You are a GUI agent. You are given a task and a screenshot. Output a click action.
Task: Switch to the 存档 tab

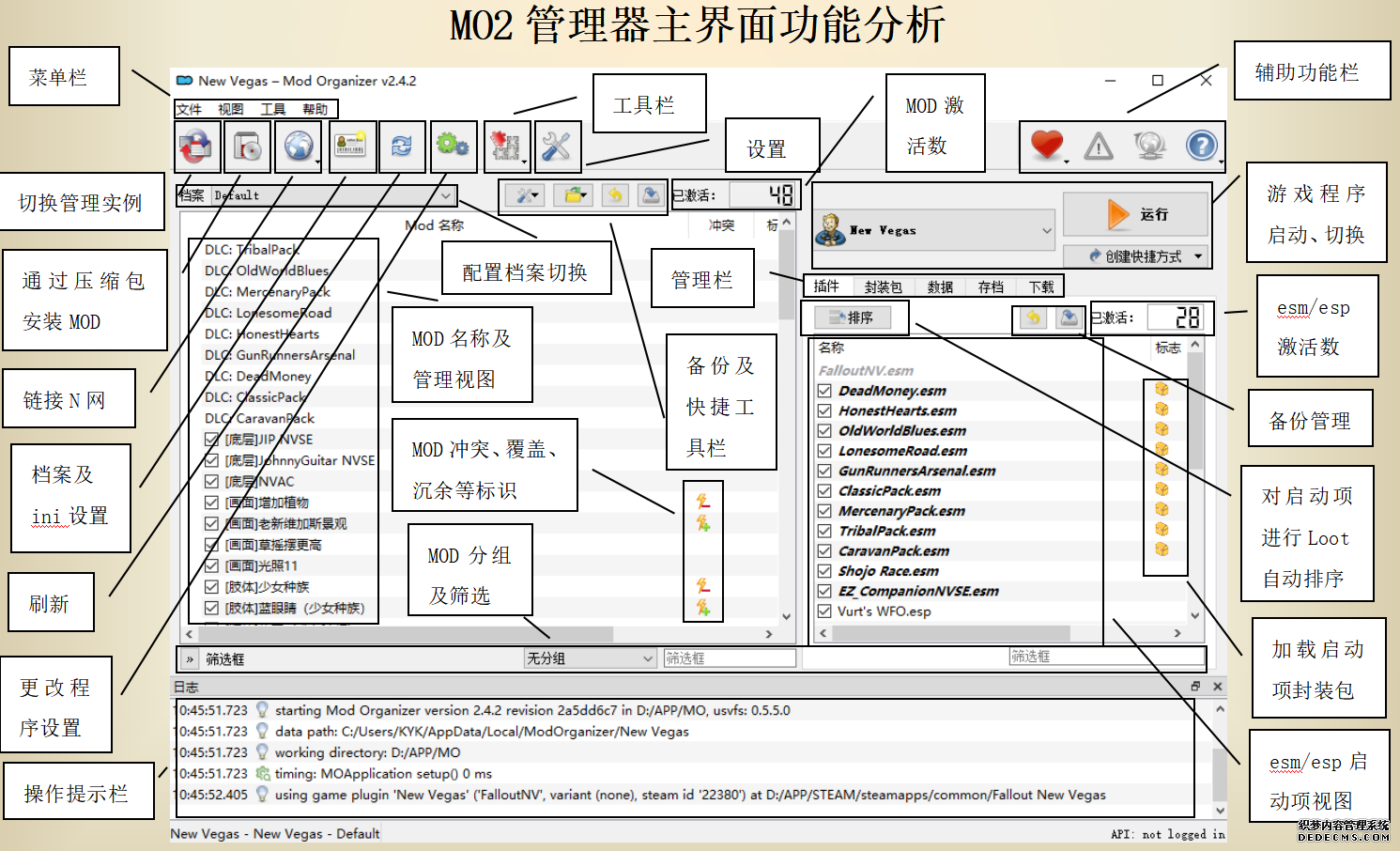pos(991,286)
